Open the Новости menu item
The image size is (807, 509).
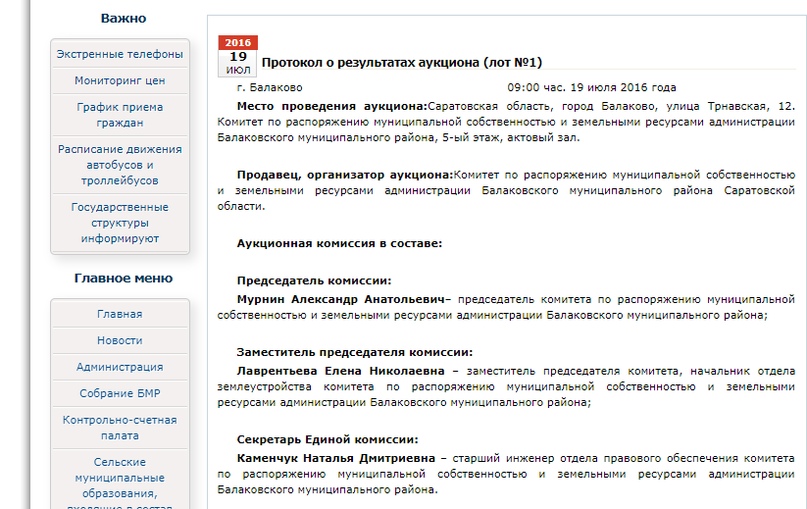tap(120, 341)
